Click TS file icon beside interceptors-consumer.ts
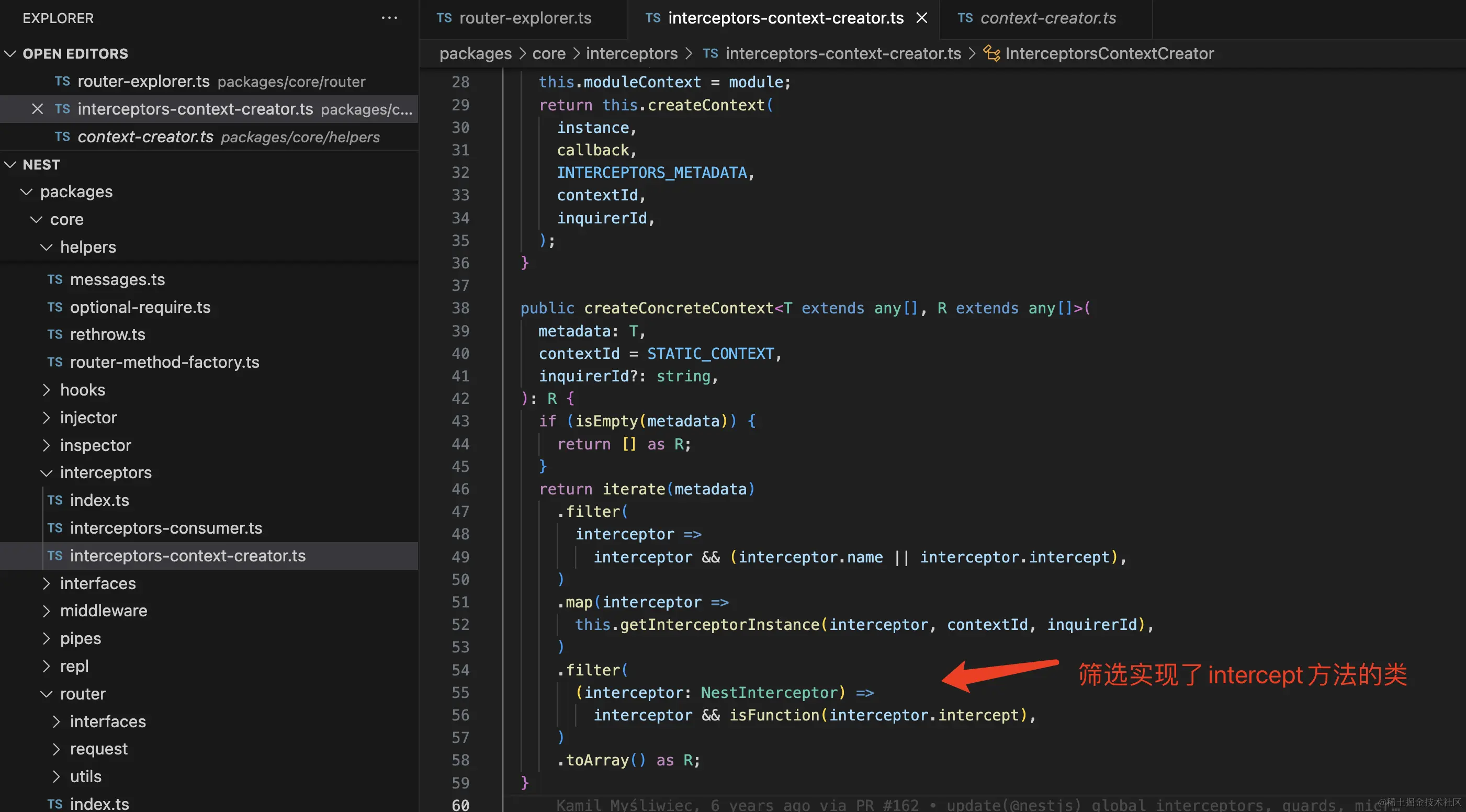1466x812 pixels. (54, 528)
